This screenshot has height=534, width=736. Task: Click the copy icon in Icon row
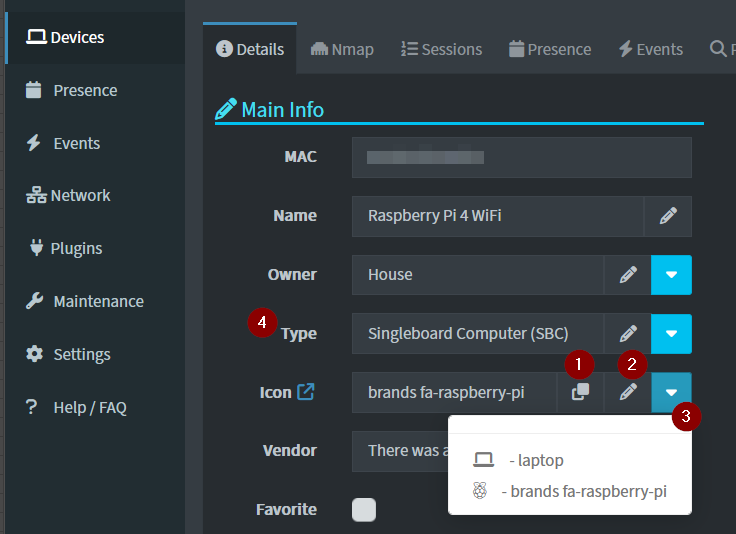click(580, 393)
